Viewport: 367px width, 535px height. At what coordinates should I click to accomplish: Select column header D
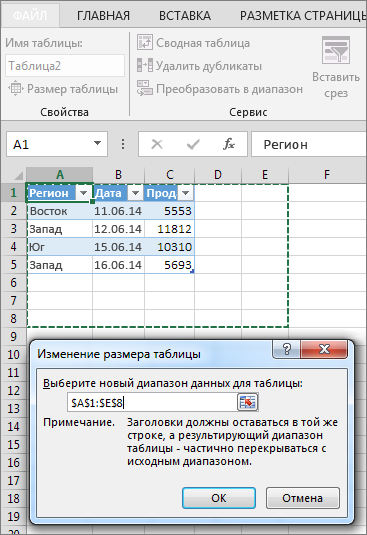(218, 175)
